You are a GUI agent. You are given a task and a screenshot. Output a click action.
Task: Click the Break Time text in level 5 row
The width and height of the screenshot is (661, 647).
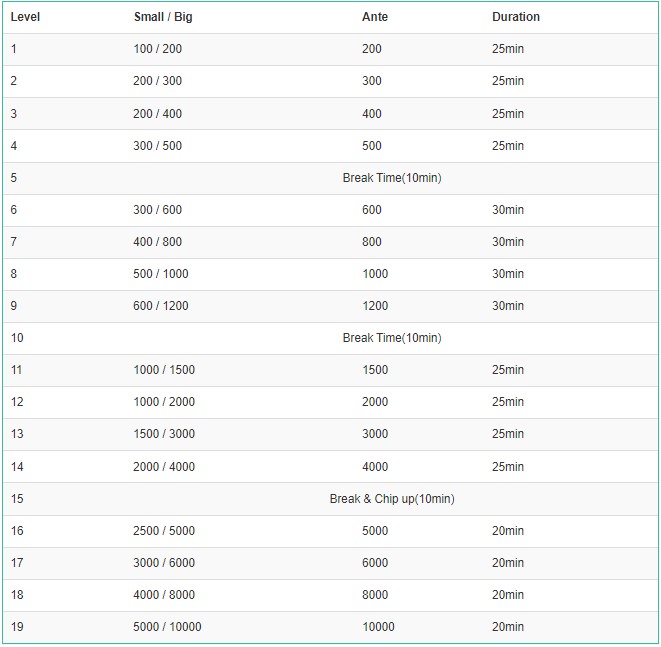[392, 178]
